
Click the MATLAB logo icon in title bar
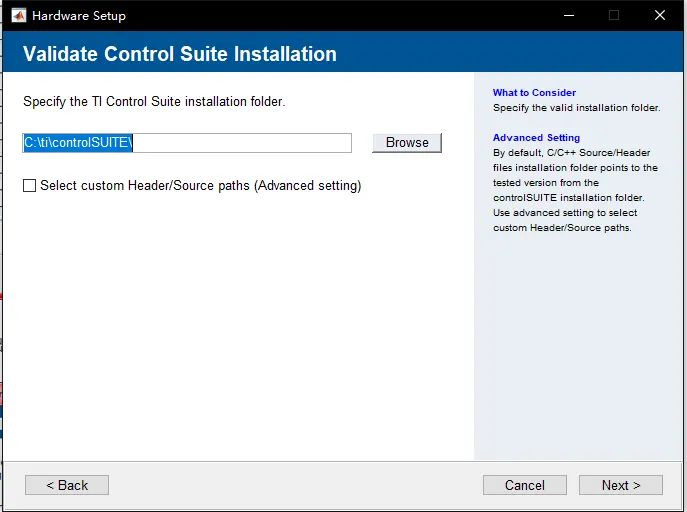pyautogui.click(x=19, y=16)
